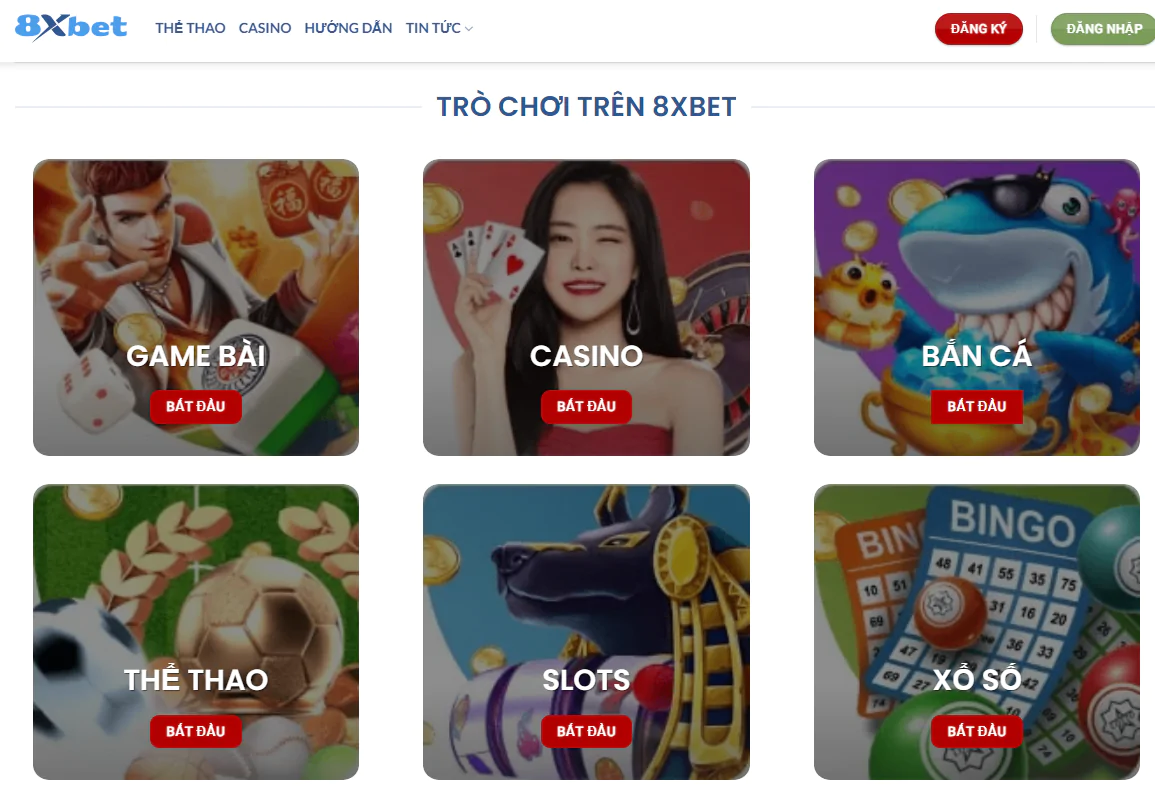1155x795 pixels.
Task: Go to HƯỚNG DẪN page
Action: click(x=348, y=28)
